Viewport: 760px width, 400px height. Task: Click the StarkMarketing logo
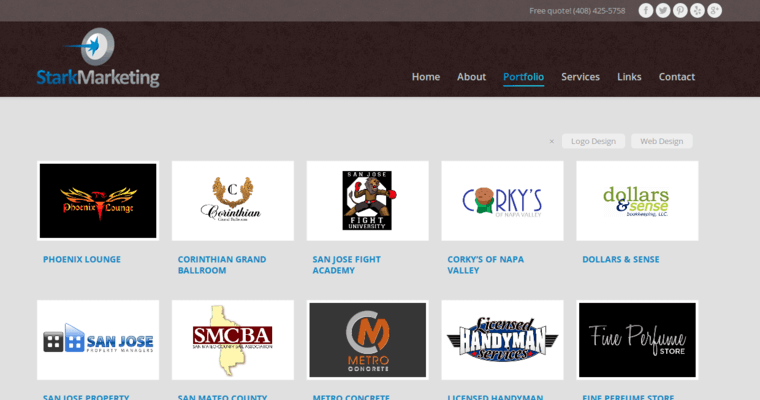click(98, 58)
